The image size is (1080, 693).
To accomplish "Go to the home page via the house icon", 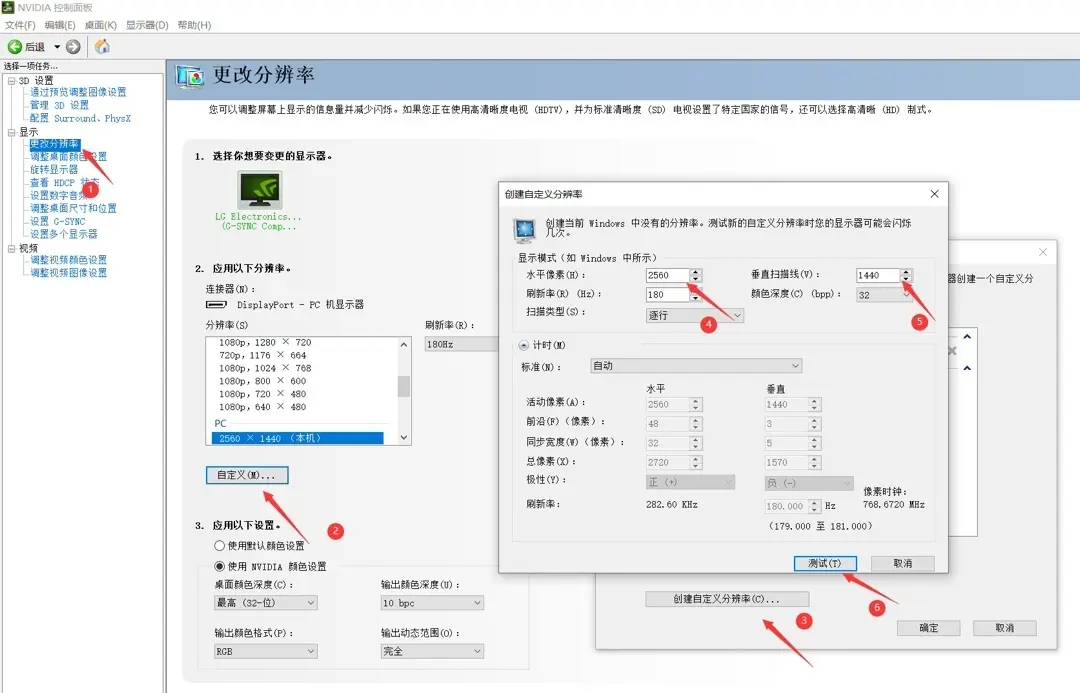I will [x=102, y=46].
